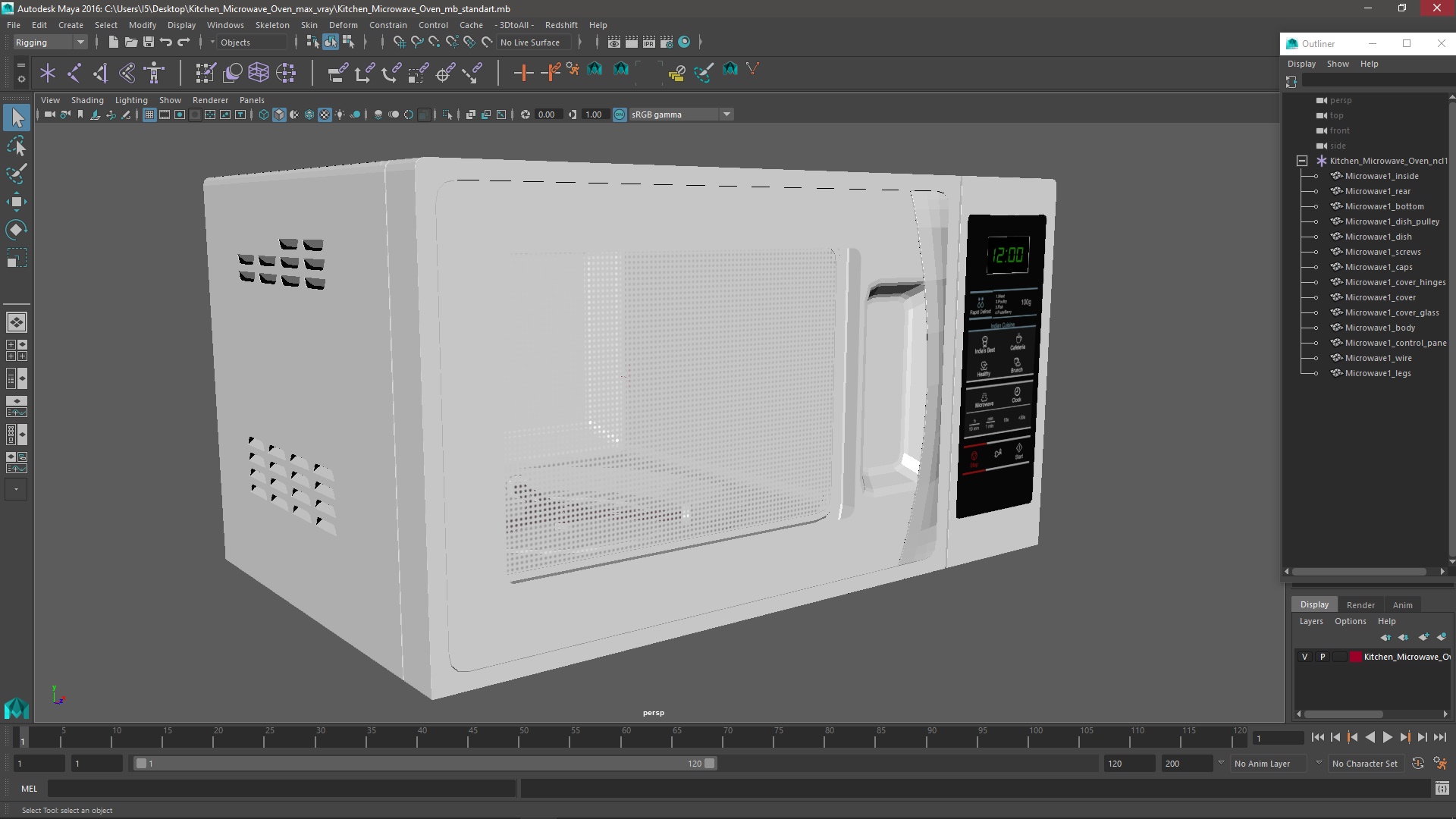Select Microwave1_dish in the Outliner
This screenshot has width=1456, height=819.
[1378, 237]
